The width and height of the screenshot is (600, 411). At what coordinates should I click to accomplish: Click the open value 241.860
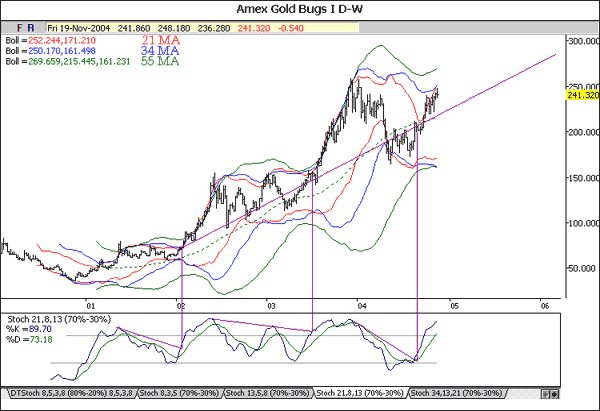[134, 28]
